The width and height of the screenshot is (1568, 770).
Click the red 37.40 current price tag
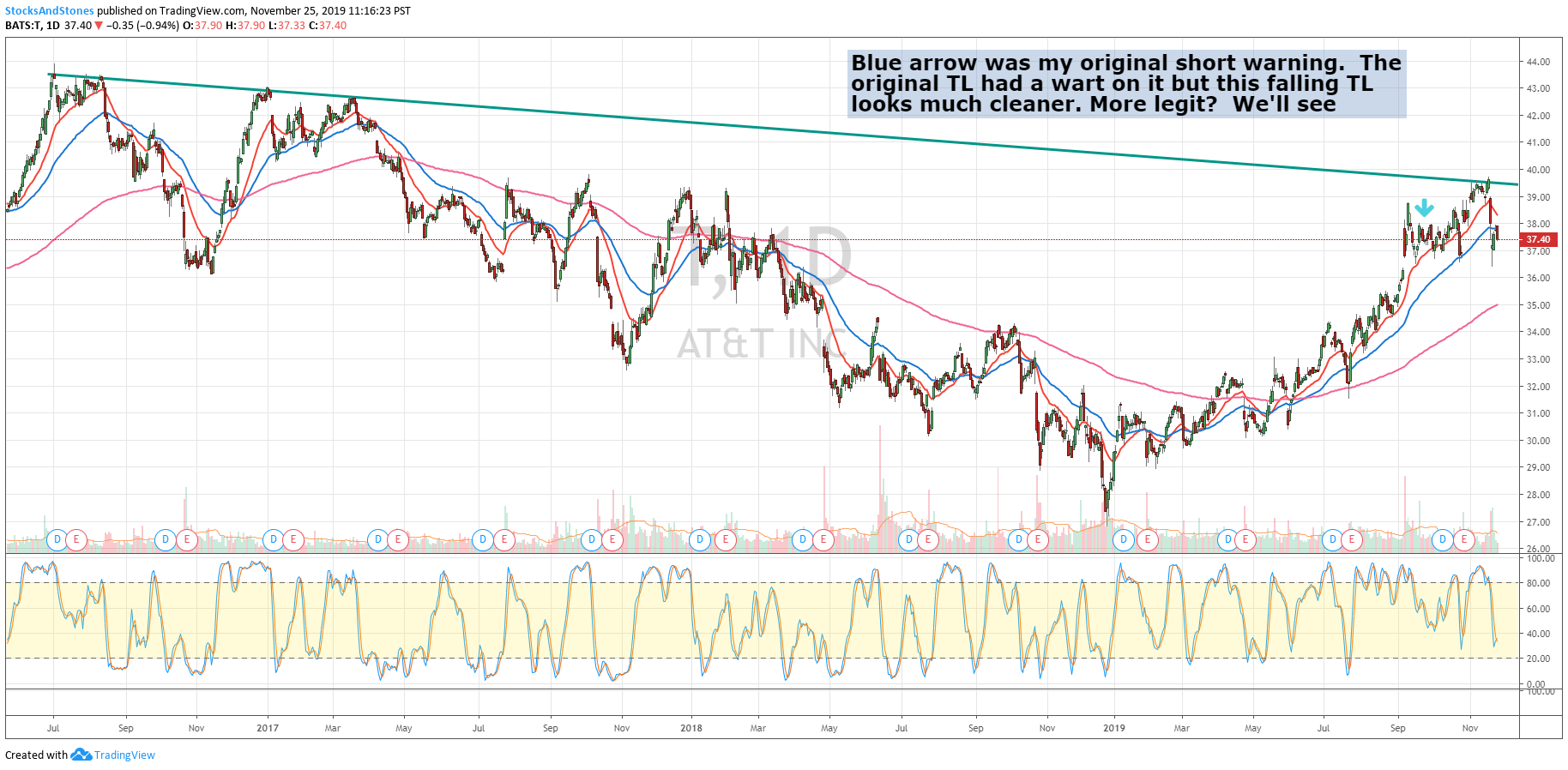click(1538, 239)
